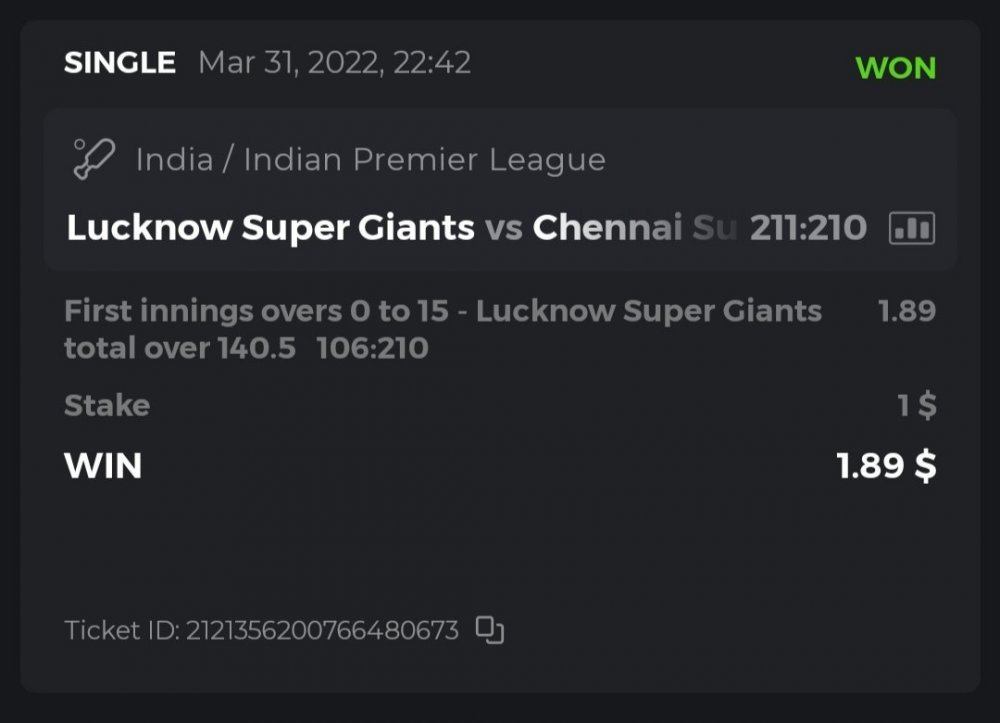The image size is (1000, 723).
Task: Click the green WON status label
Action: [x=896, y=68]
